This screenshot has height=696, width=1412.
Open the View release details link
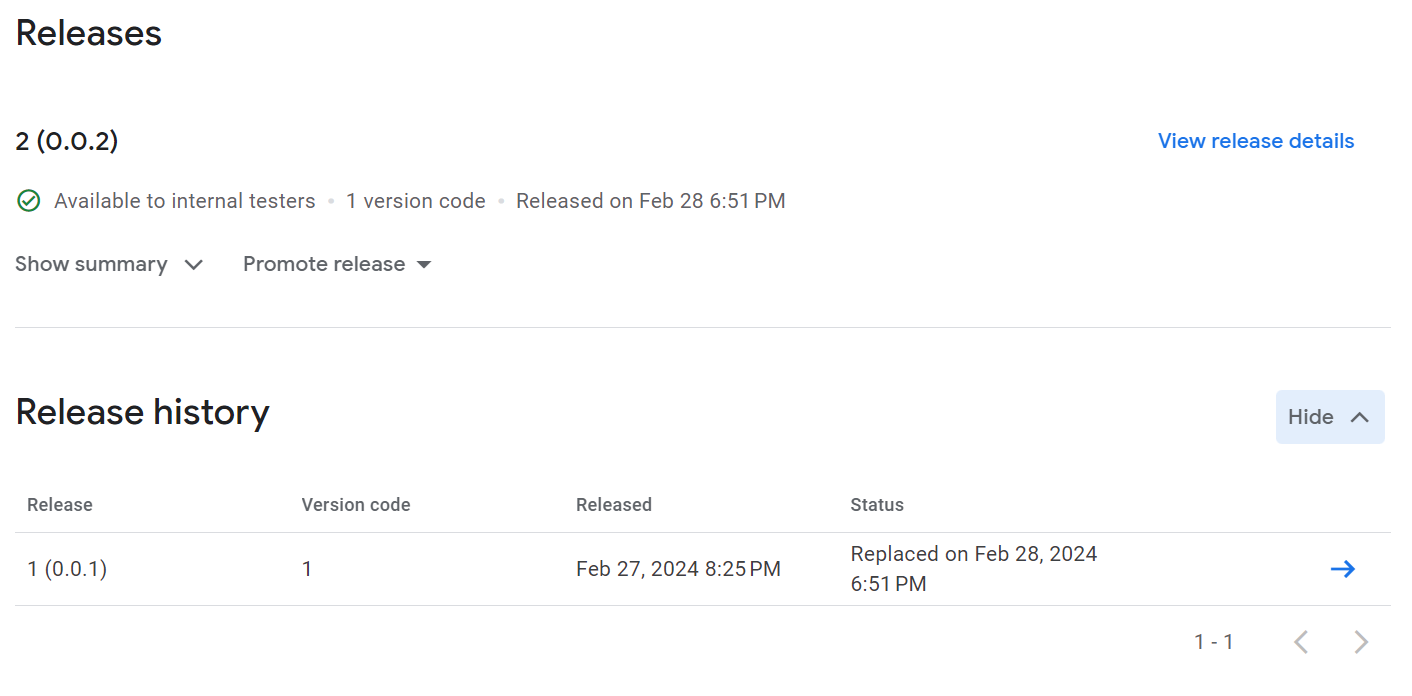[1255, 141]
